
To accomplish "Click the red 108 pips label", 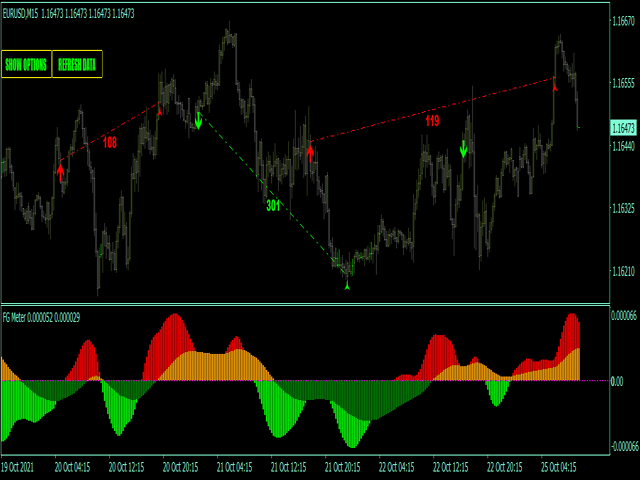I will (110, 142).
